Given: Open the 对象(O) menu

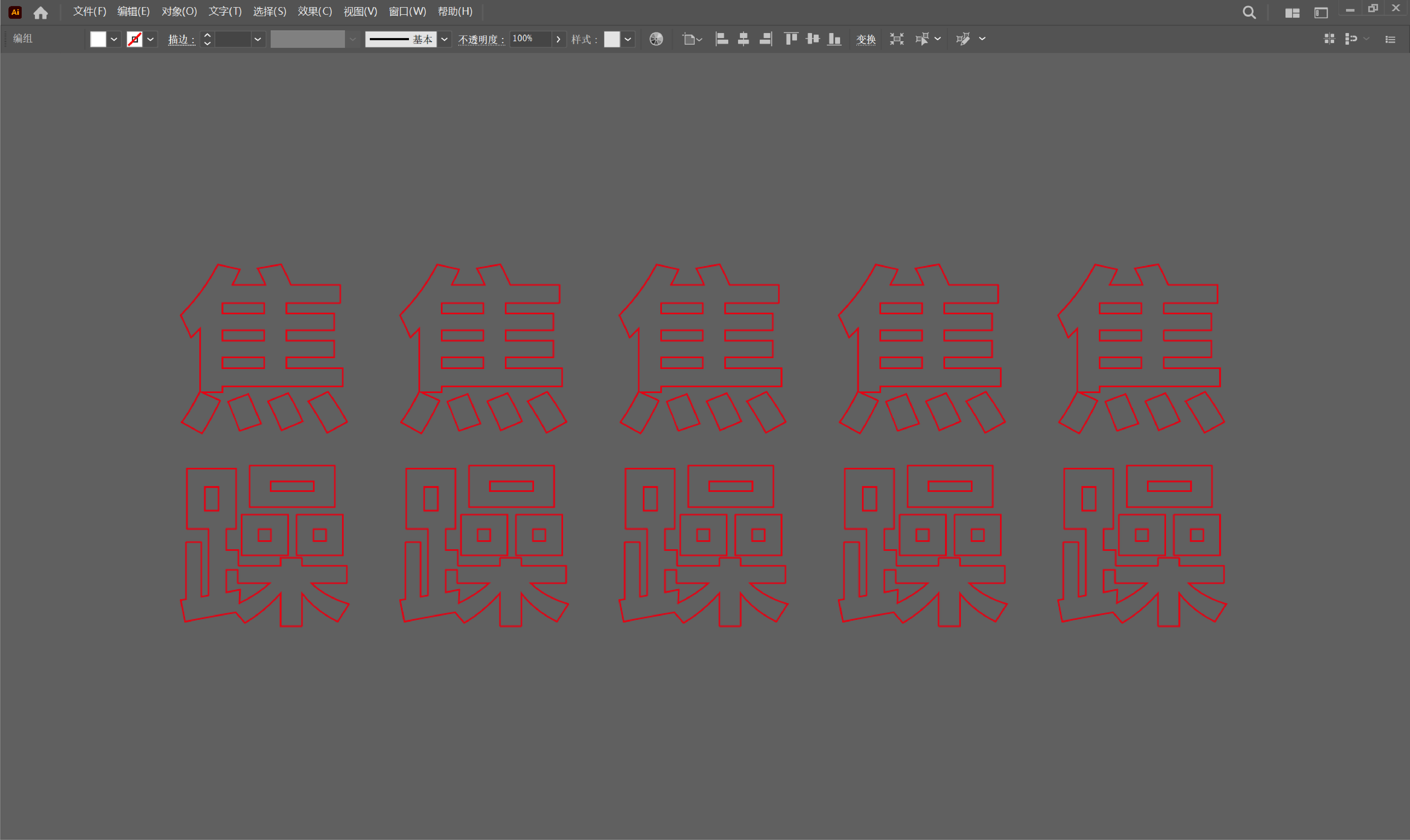Looking at the screenshot, I should click(x=179, y=11).
